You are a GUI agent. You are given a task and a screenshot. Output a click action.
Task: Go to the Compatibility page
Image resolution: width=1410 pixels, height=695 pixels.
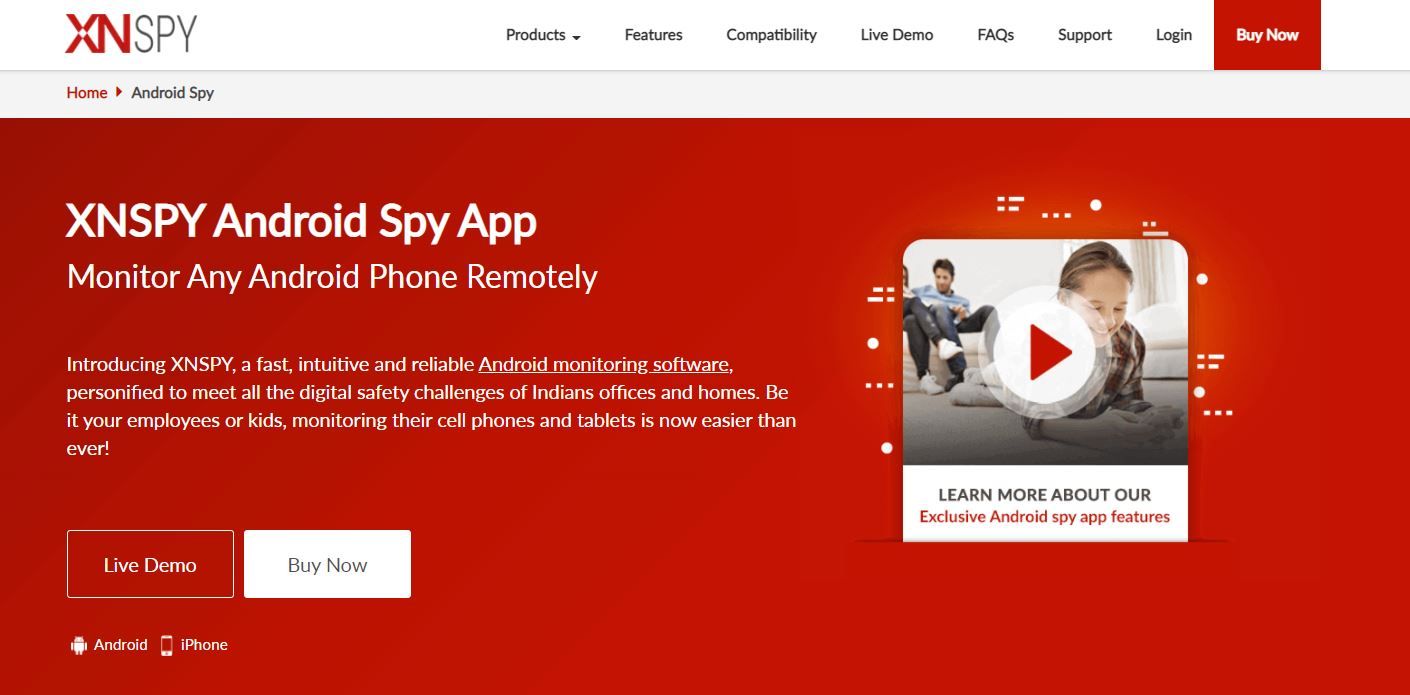(771, 35)
